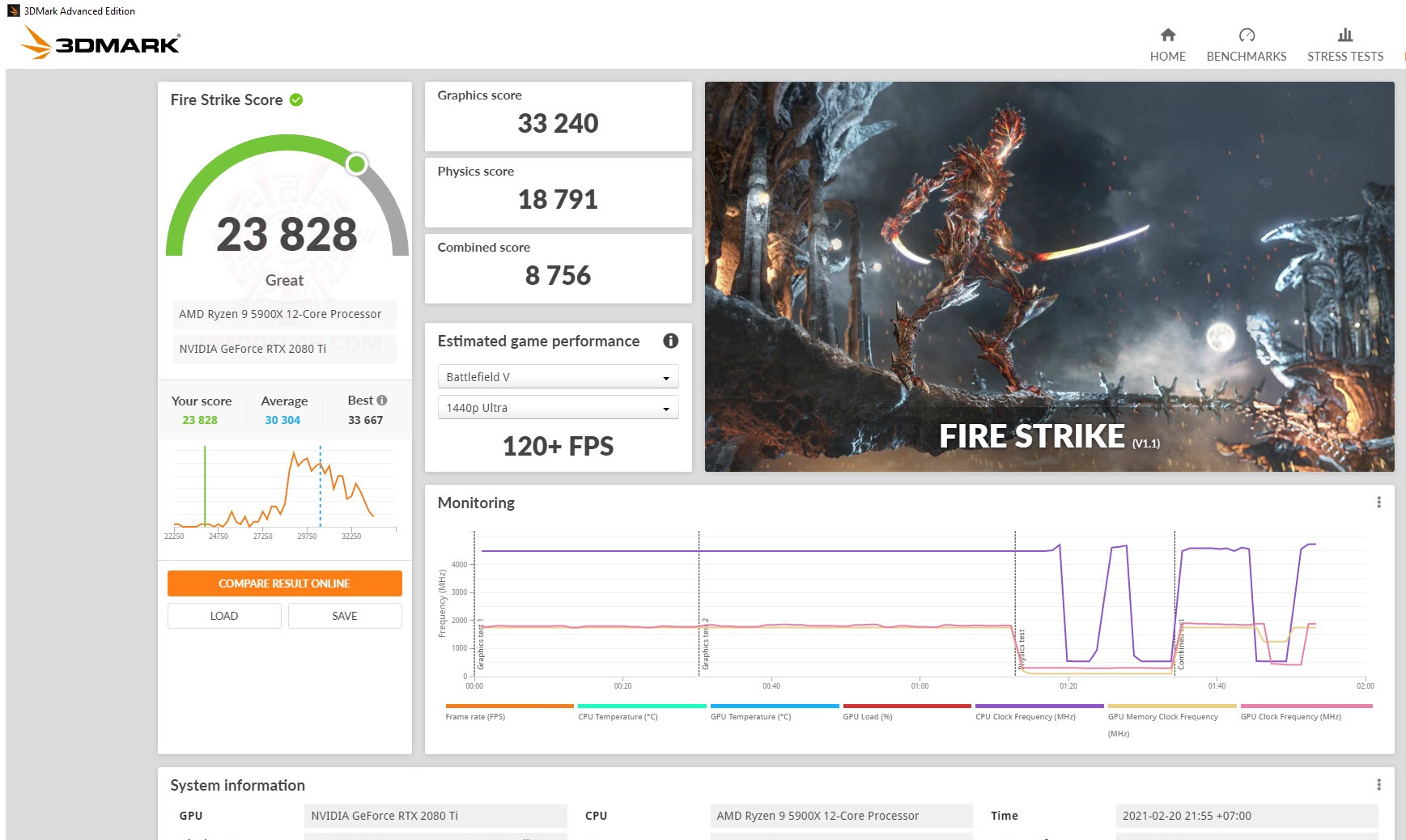Click the Great rating label

(284, 280)
